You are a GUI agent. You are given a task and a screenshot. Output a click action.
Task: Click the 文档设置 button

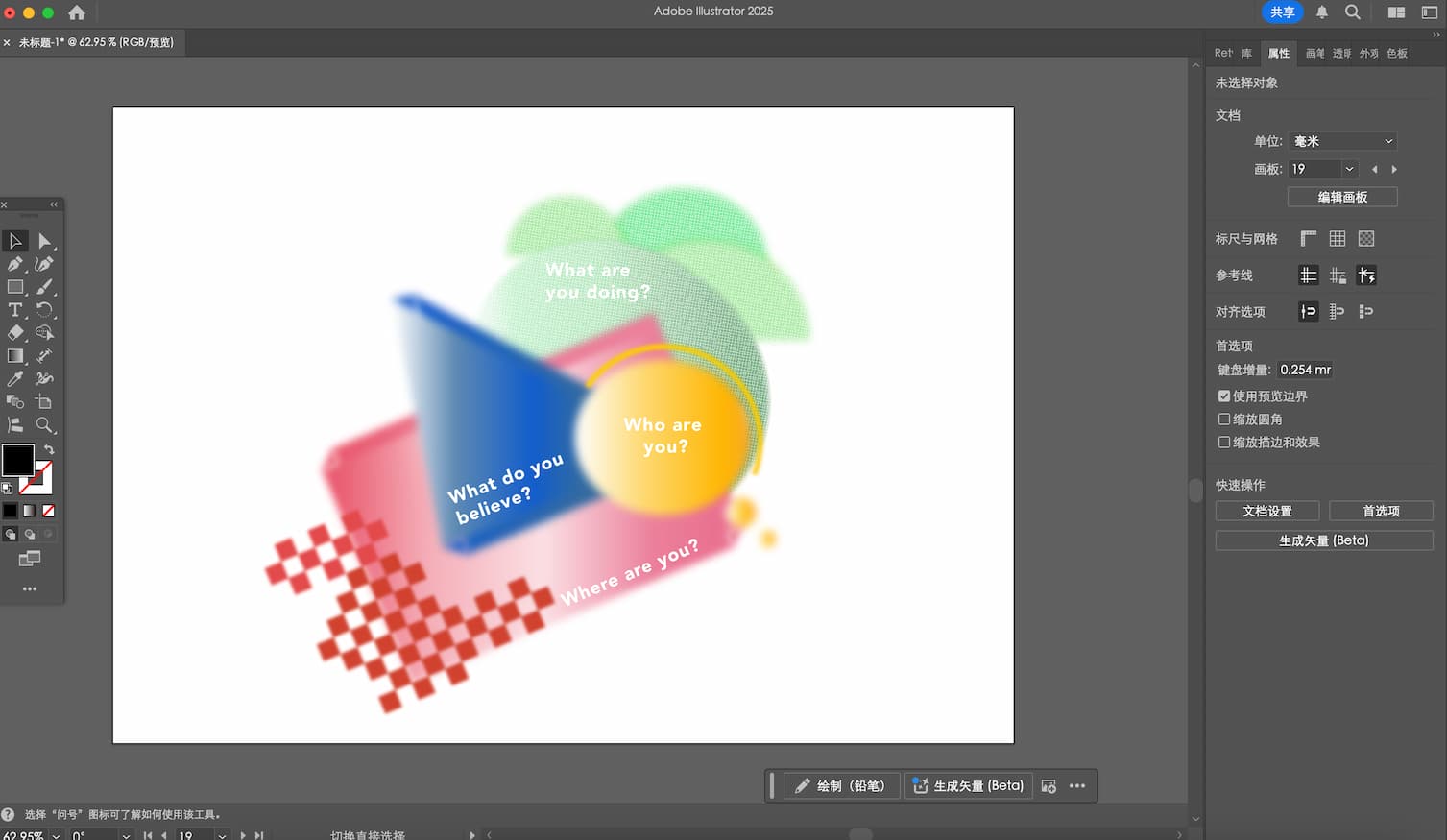1266,511
